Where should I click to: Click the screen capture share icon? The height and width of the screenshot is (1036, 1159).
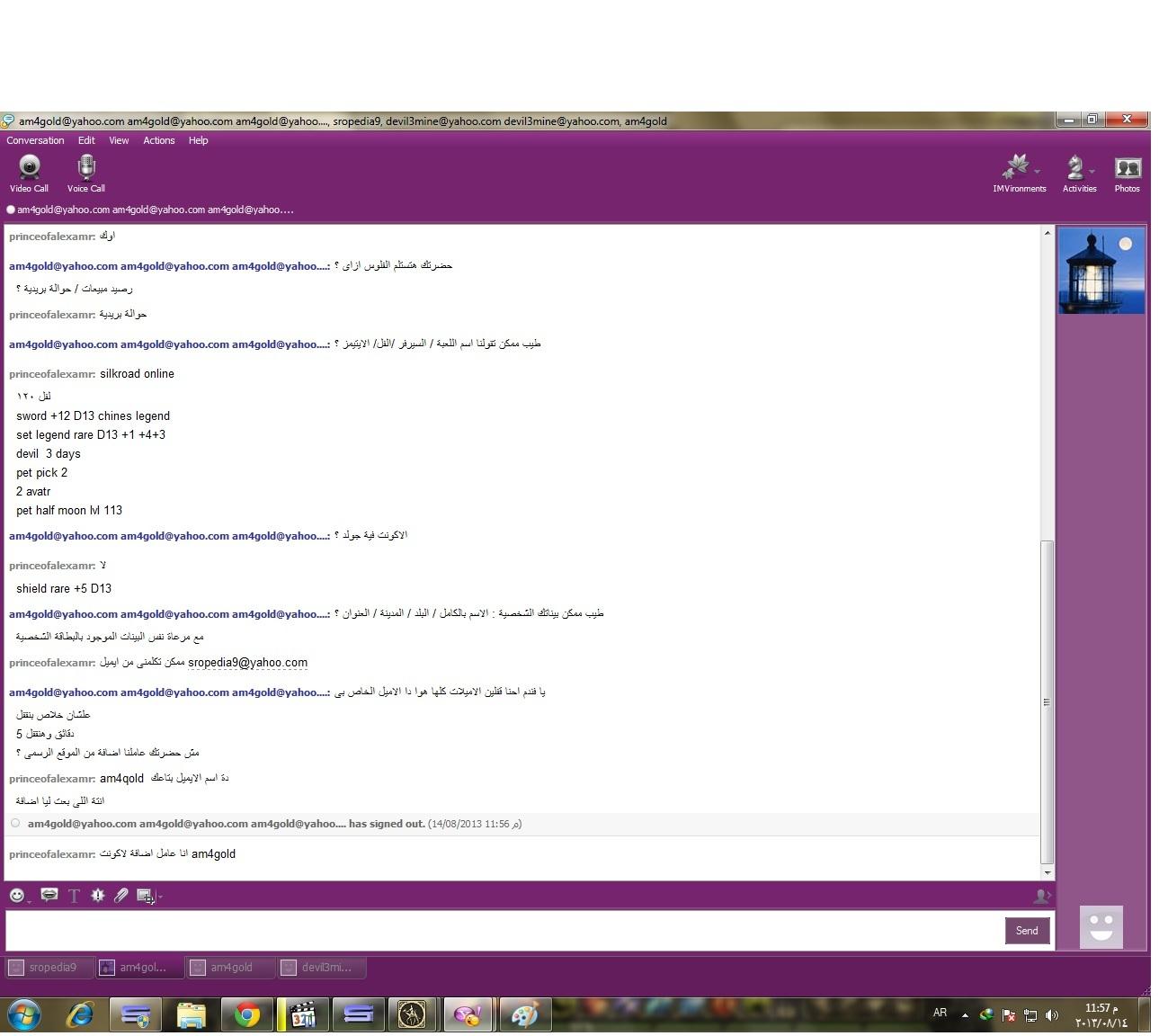coord(145,896)
